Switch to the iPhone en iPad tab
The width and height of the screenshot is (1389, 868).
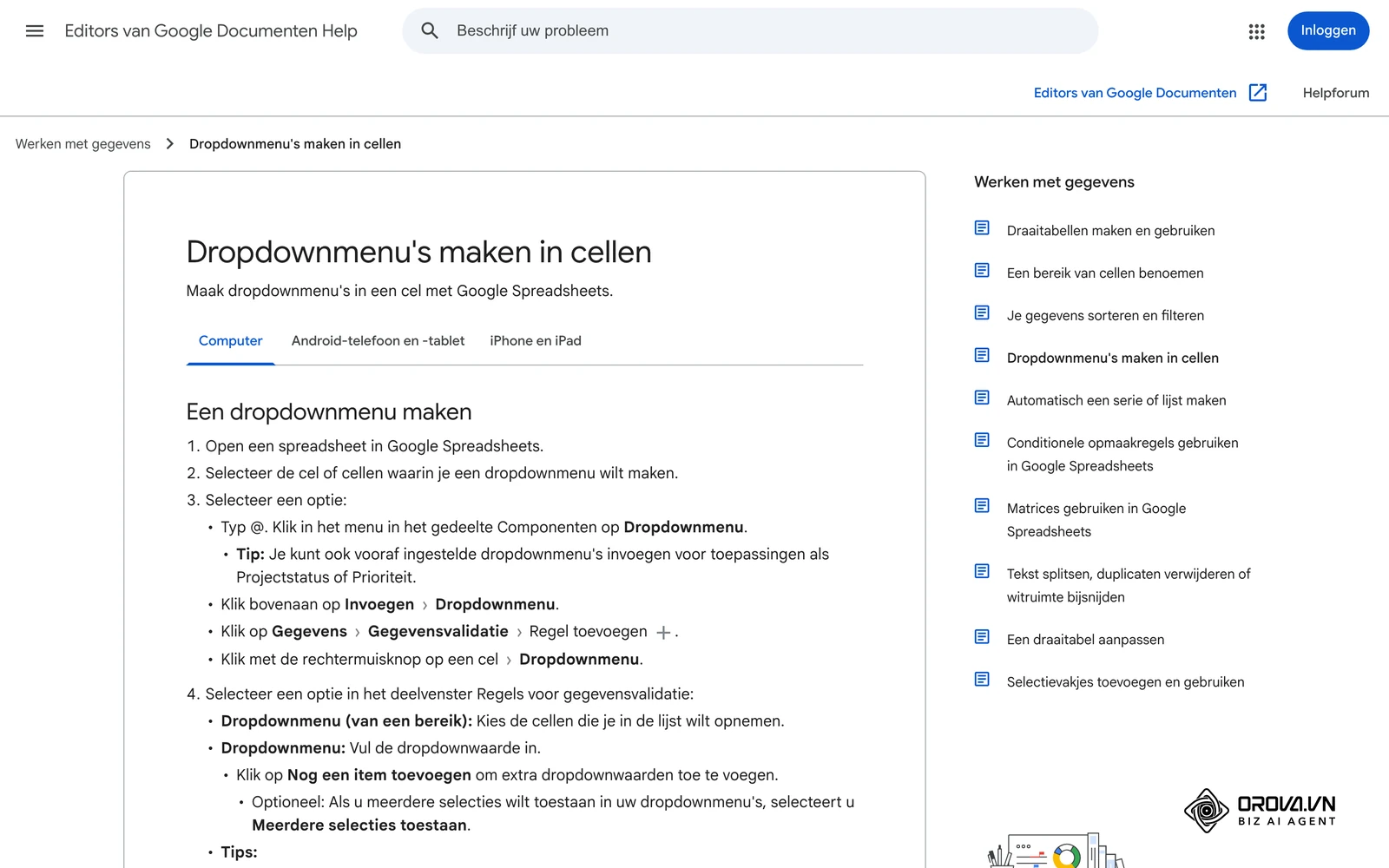click(x=536, y=341)
